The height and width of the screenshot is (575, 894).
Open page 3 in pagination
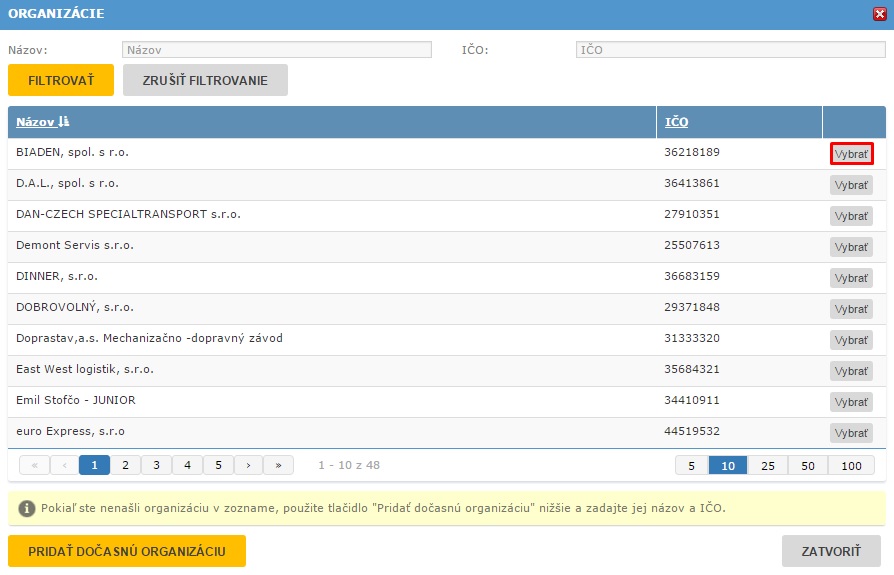(156, 465)
